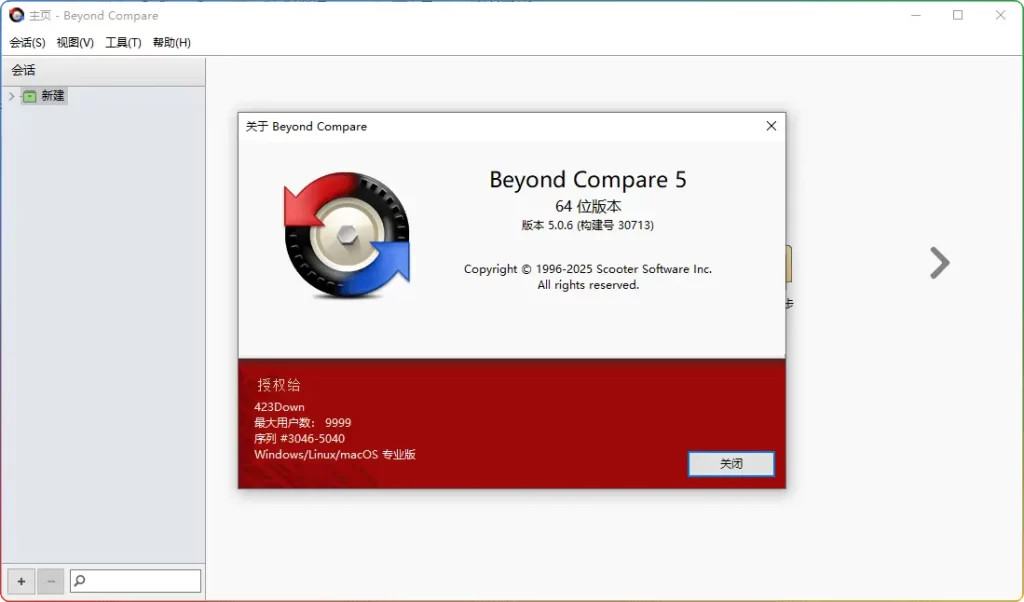Focus the session search field
The image size is (1024, 602).
click(135, 581)
